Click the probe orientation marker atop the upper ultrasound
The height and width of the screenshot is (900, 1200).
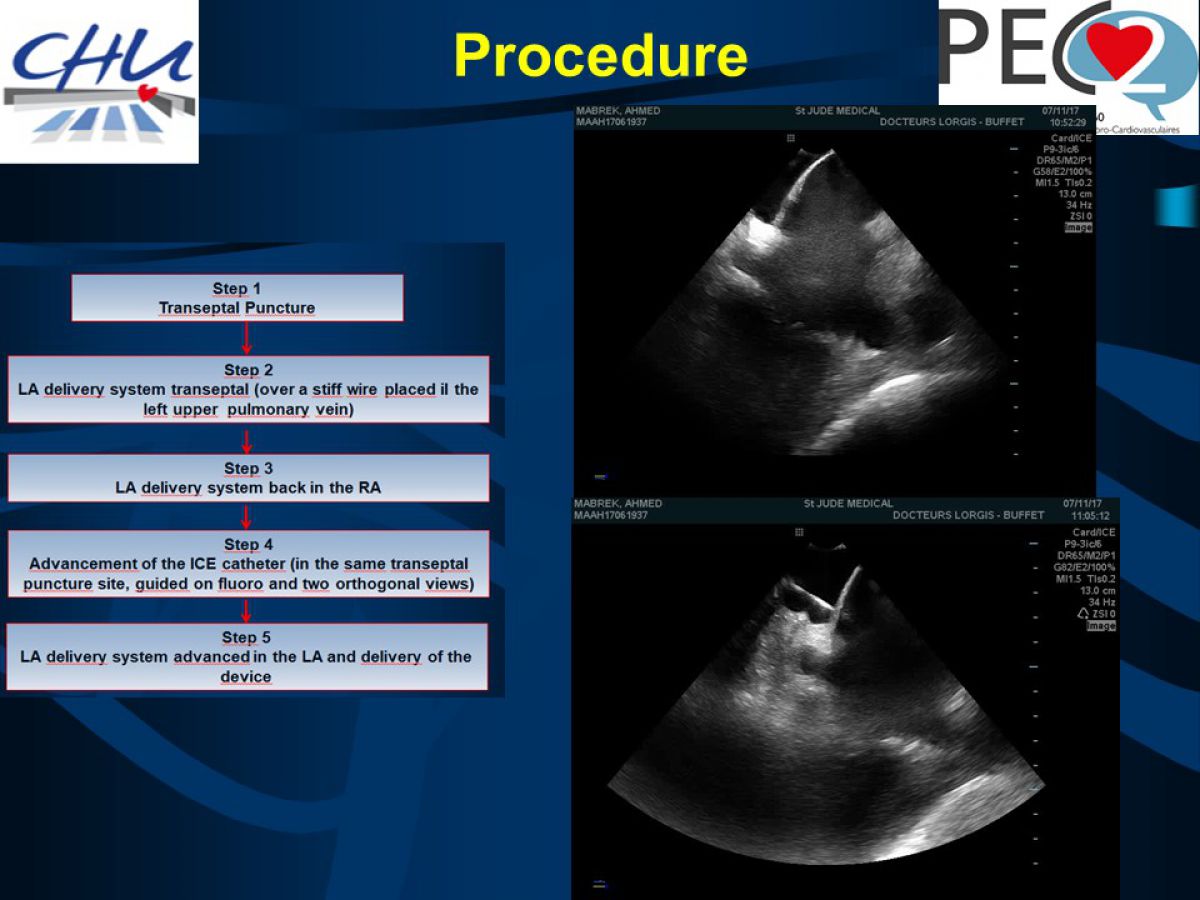791,138
